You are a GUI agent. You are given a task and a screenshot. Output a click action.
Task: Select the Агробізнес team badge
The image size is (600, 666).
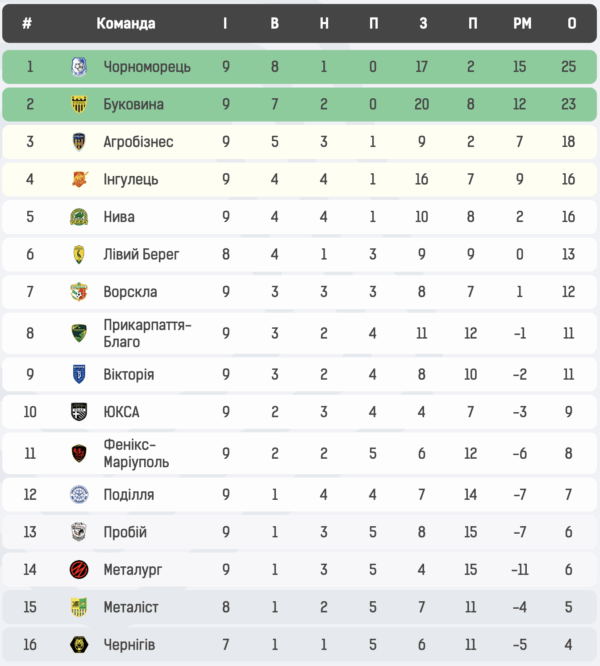(79, 142)
